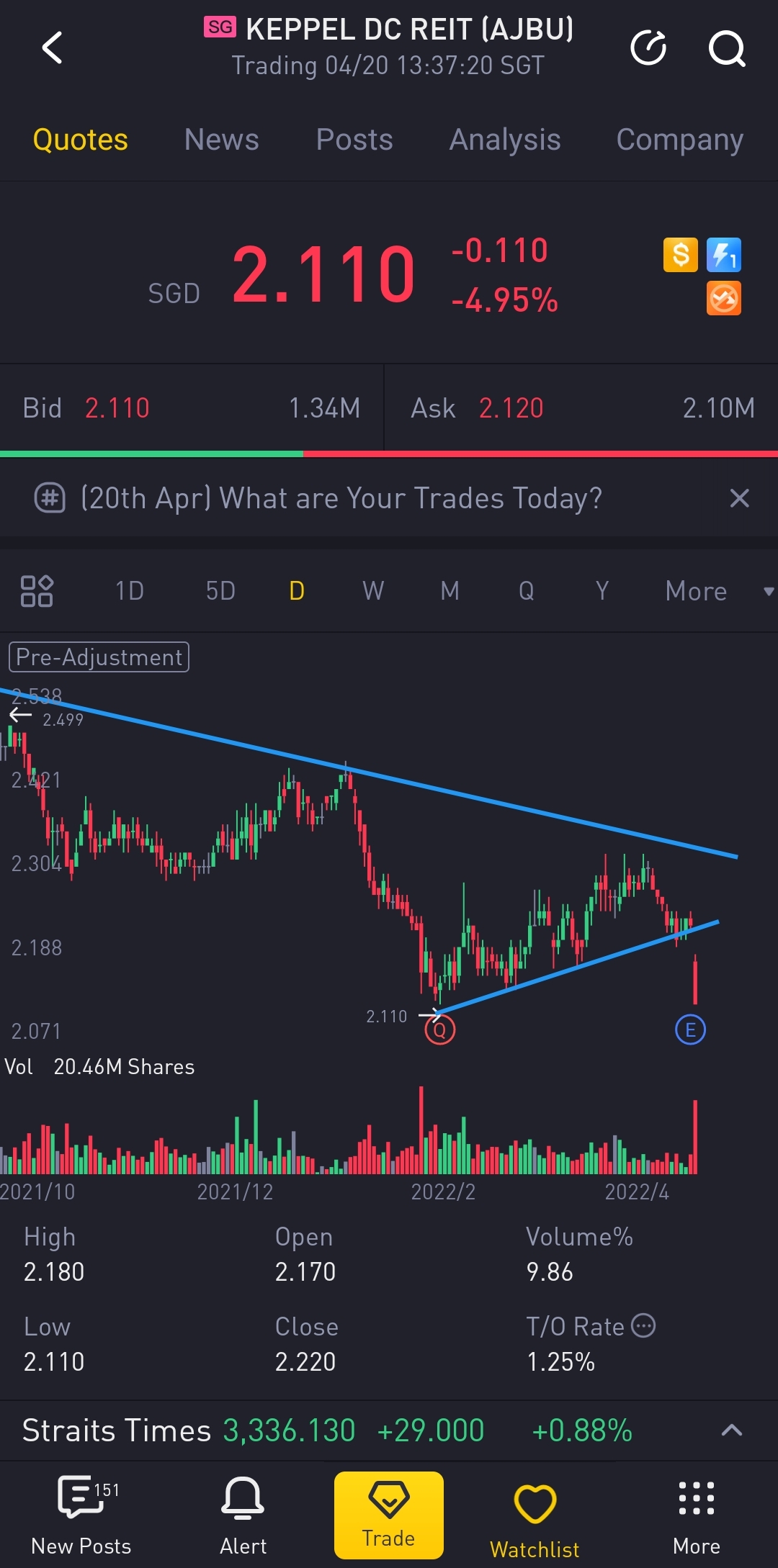Viewport: 778px width, 1568px height.
Task: Tap the Vol 20.46M Shares label
Action: tap(99, 1067)
